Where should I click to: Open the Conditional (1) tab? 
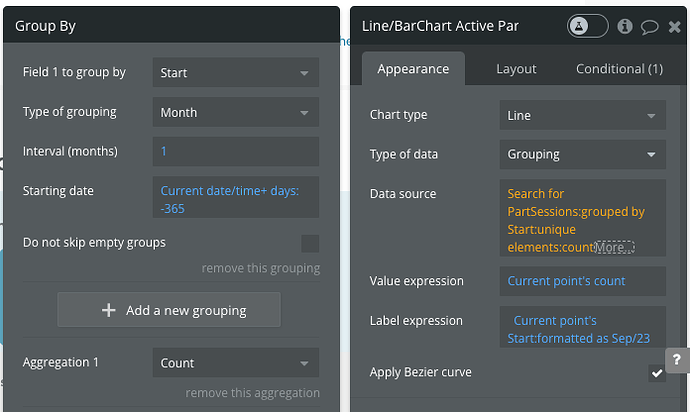(619, 69)
